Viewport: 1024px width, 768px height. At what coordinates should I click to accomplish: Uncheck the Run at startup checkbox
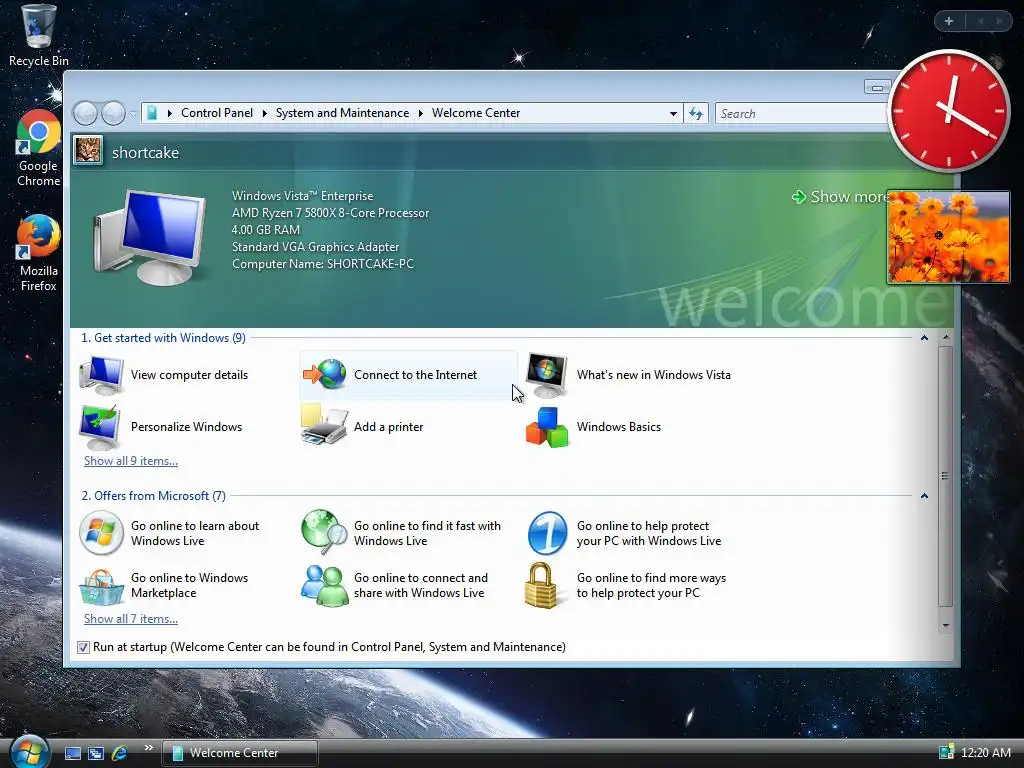[x=83, y=647]
